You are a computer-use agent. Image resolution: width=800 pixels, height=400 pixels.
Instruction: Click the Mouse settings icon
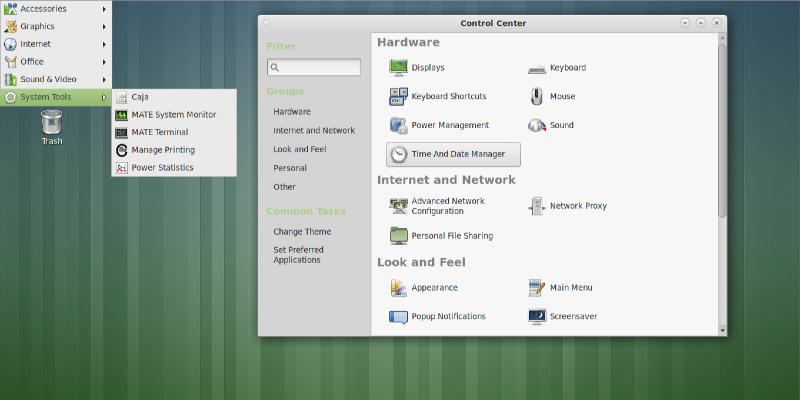click(537, 97)
